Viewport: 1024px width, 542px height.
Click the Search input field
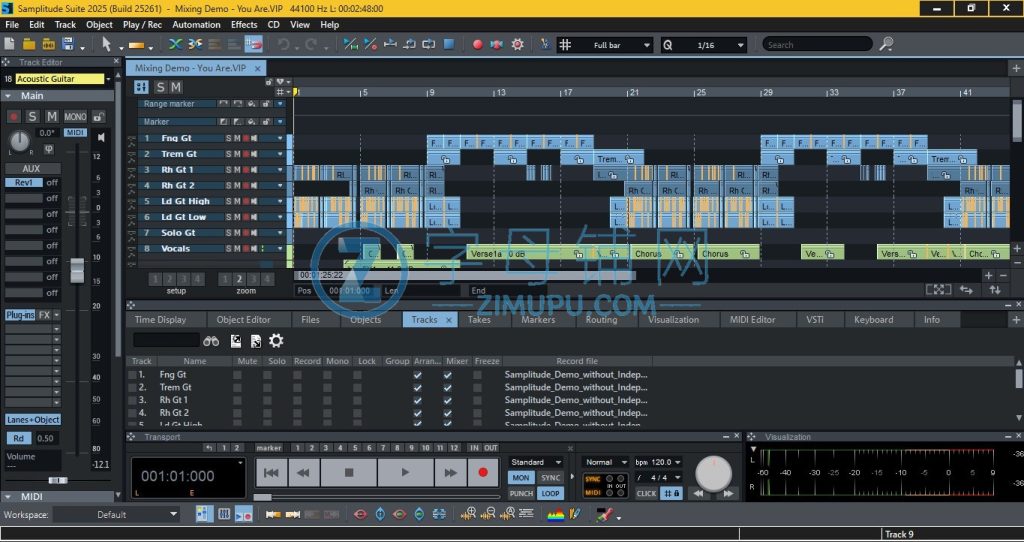815,45
